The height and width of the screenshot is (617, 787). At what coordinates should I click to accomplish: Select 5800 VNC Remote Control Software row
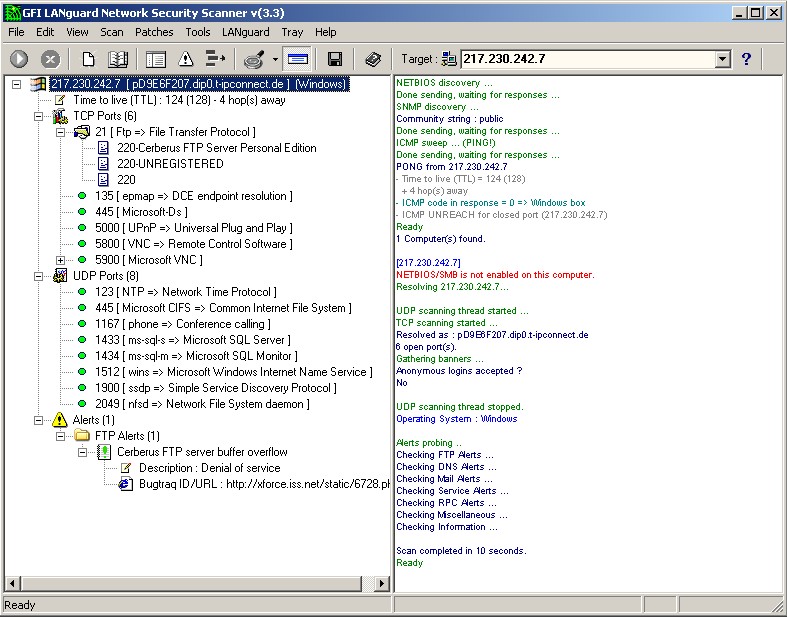(x=194, y=244)
